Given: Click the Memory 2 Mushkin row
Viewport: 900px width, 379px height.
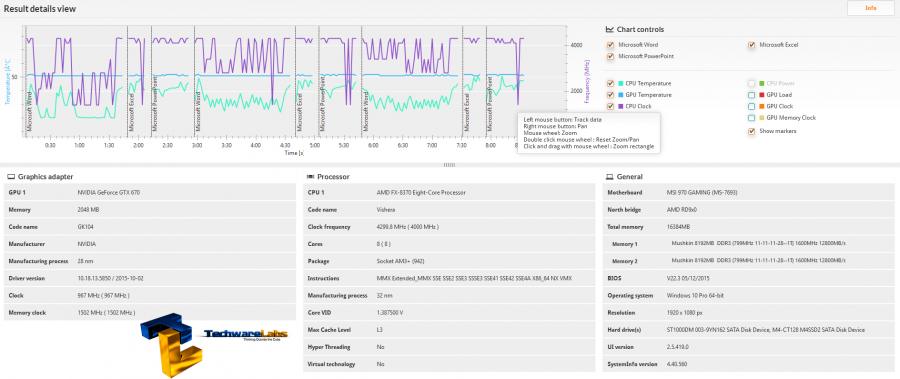Looking at the screenshot, I should pos(748,261).
